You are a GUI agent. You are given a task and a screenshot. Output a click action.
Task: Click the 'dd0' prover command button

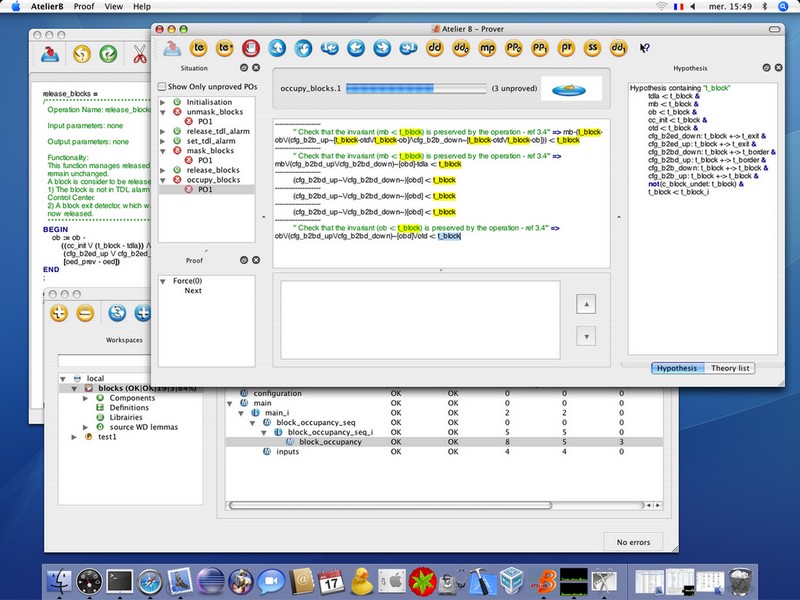point(461,48)
